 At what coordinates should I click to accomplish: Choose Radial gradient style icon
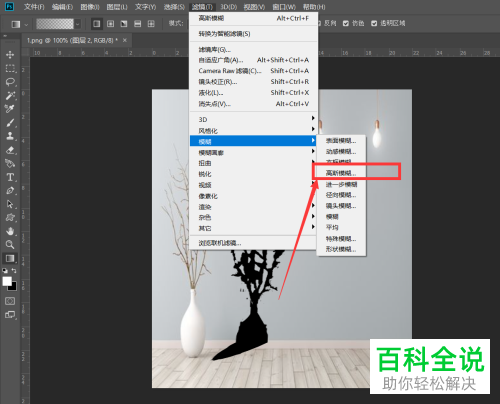click(x=110, y=24)
